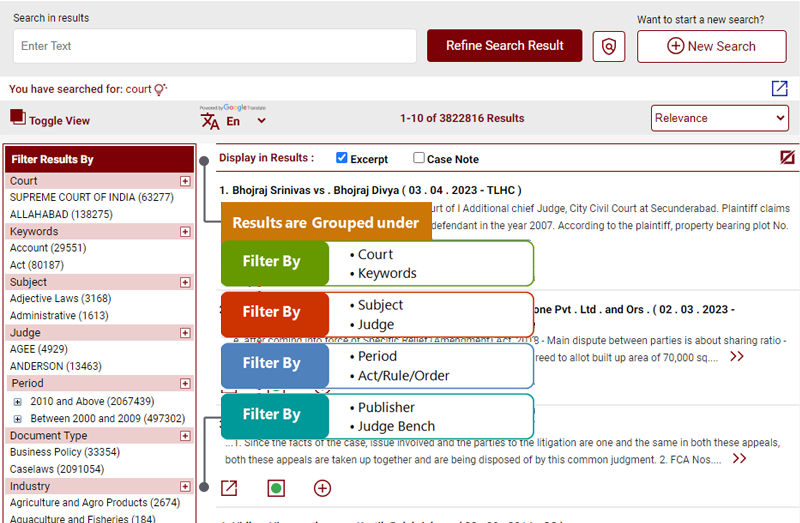
Task: Click the green circle status icon
Action: 276,488
